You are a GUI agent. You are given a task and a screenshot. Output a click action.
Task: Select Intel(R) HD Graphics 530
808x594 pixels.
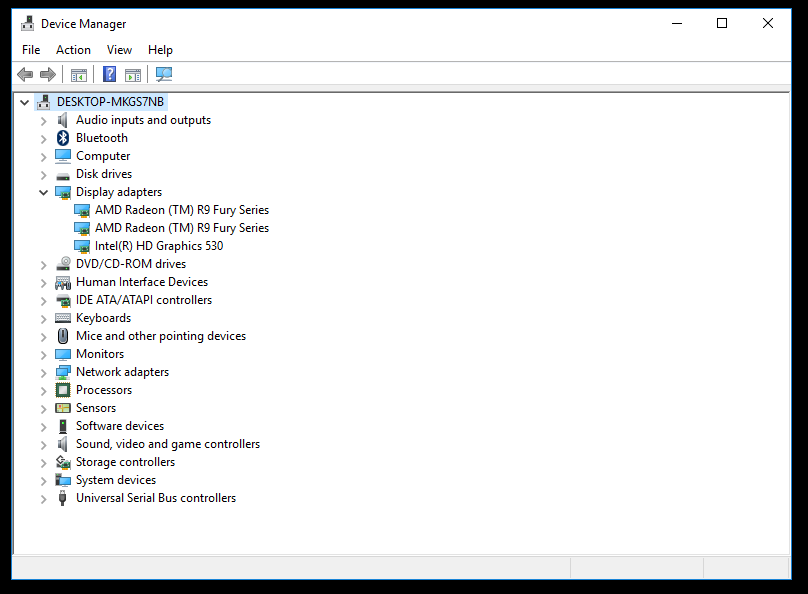pos(159,246)
